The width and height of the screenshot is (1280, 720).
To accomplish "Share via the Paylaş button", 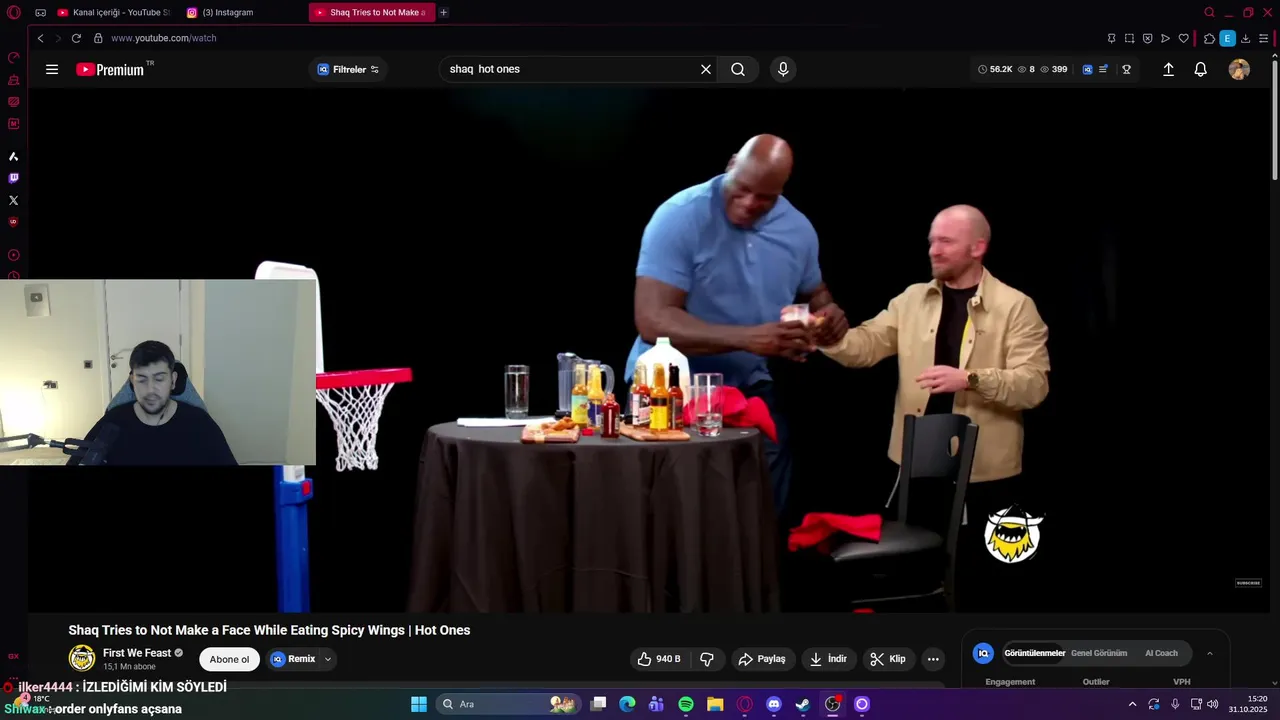I will click(x=762, y=659).
